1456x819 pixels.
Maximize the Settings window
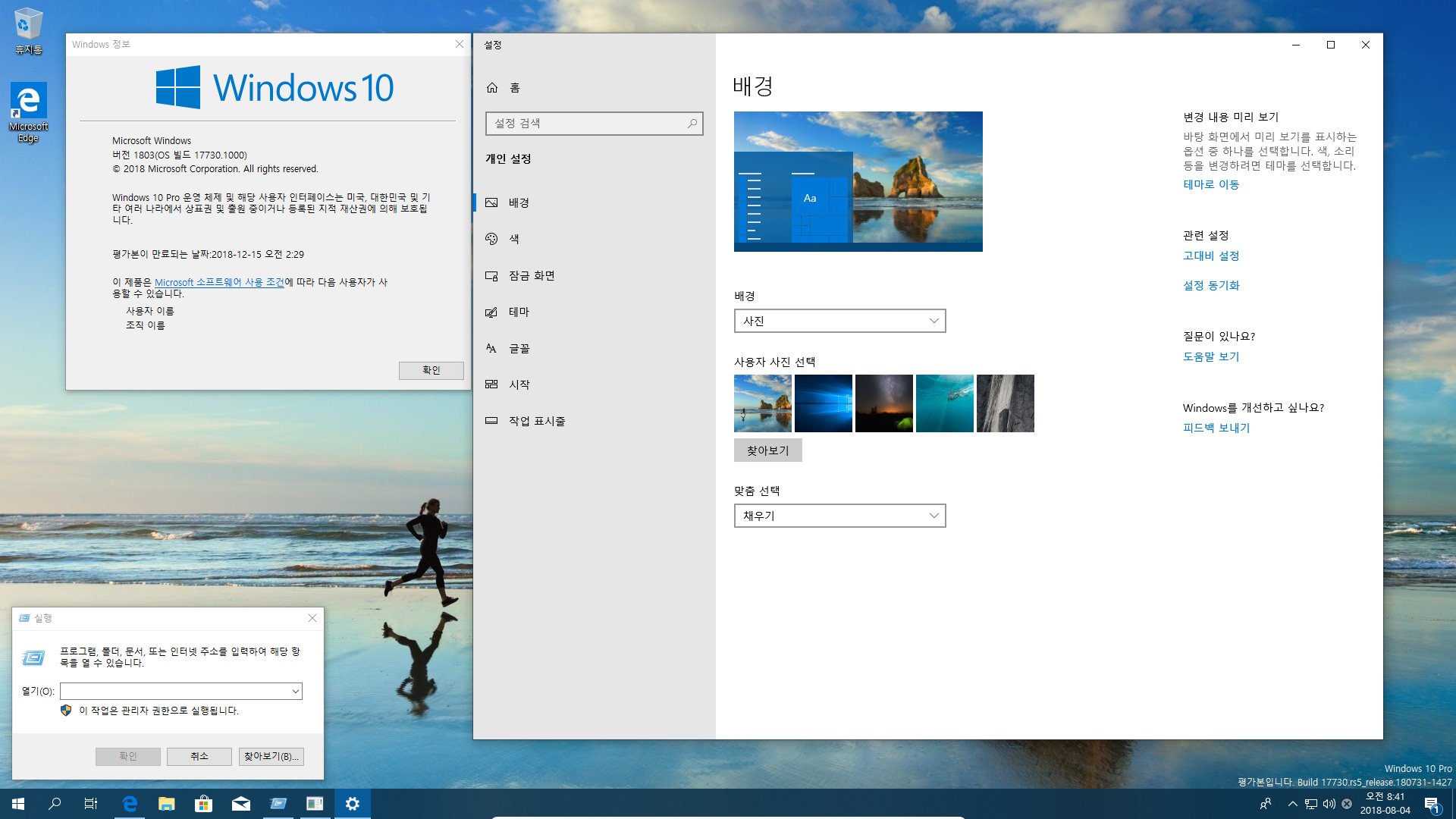pyautogui.click(x=1330, y=45)
